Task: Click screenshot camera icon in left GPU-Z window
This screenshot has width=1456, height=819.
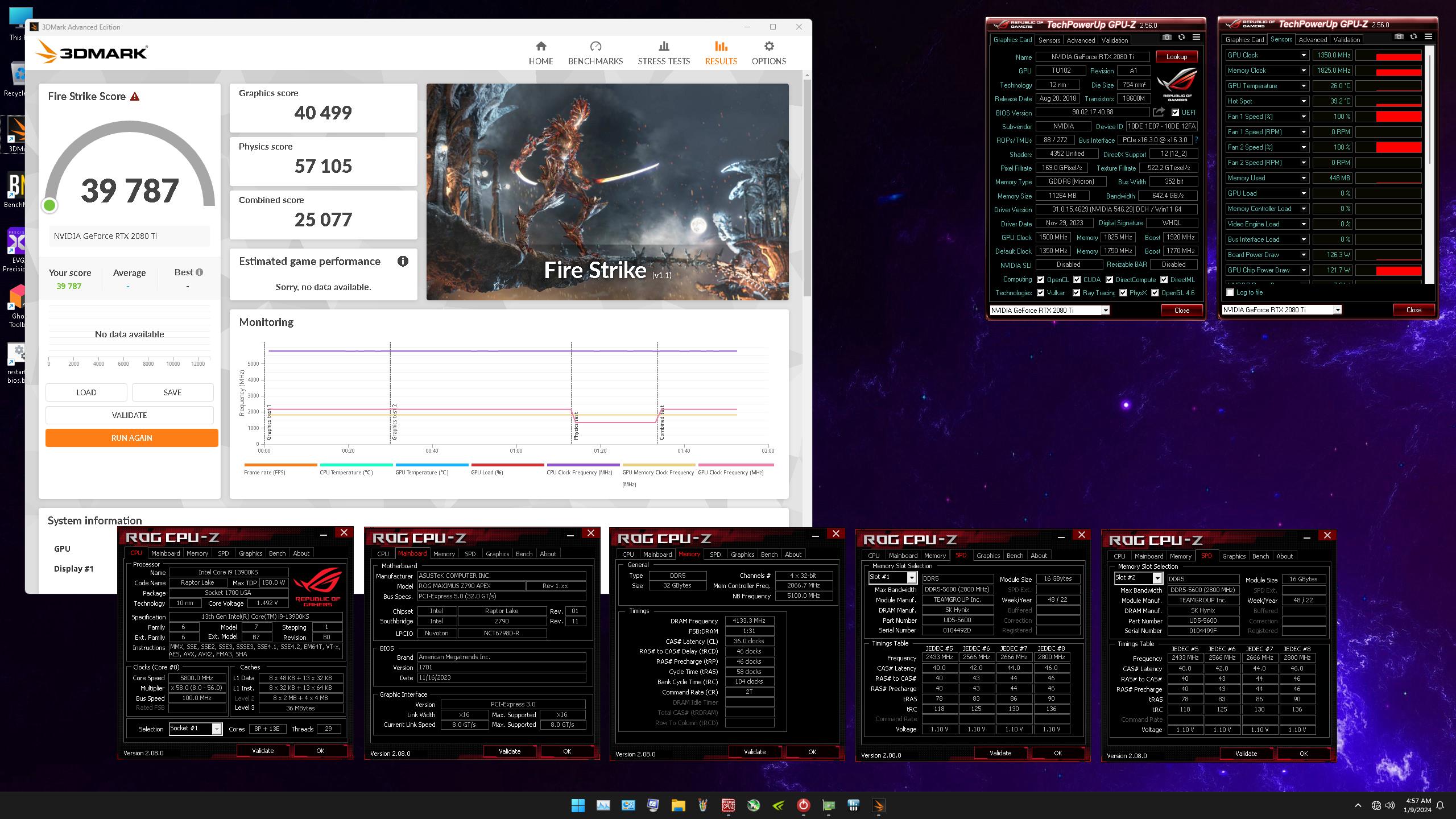Action: click(1167, 38)
